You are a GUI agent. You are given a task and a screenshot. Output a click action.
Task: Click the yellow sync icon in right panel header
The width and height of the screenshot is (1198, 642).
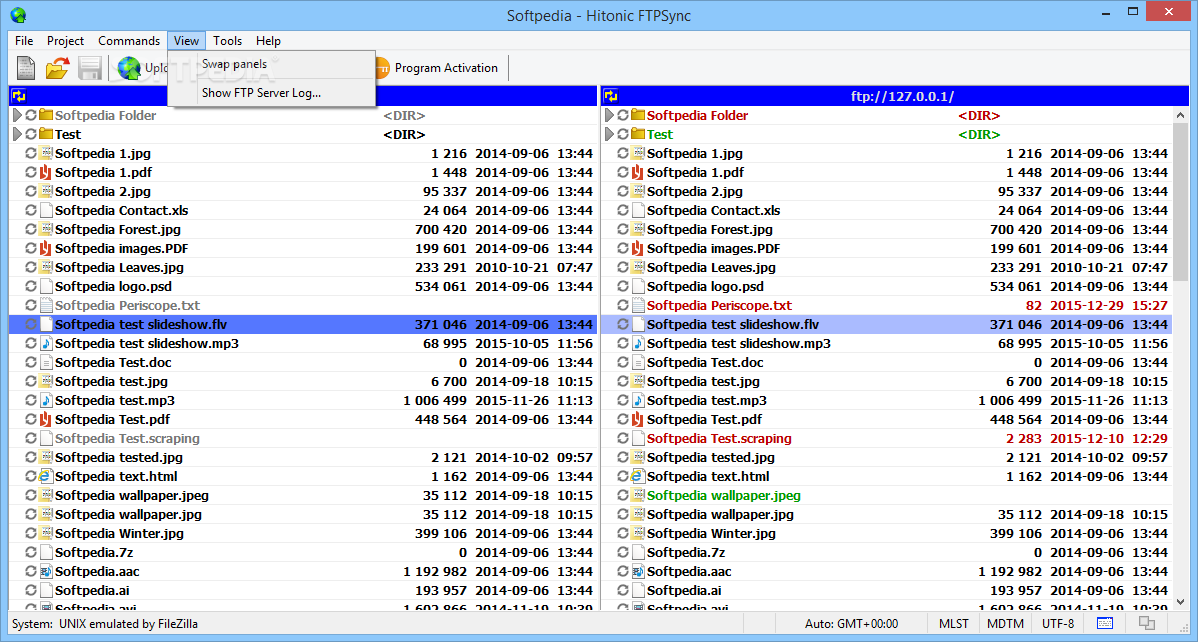pos(610,96)
